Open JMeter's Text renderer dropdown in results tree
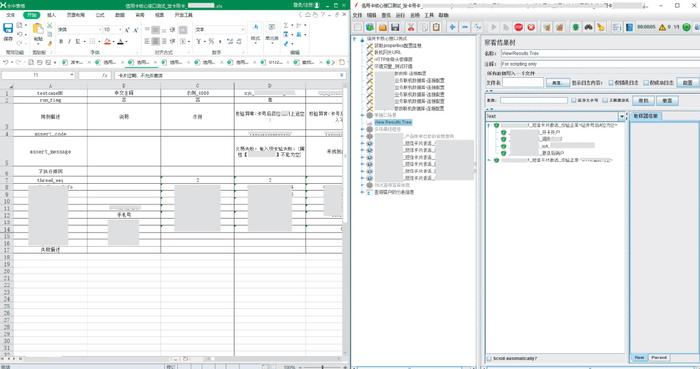700x369 pixels. tap(622, 116)
